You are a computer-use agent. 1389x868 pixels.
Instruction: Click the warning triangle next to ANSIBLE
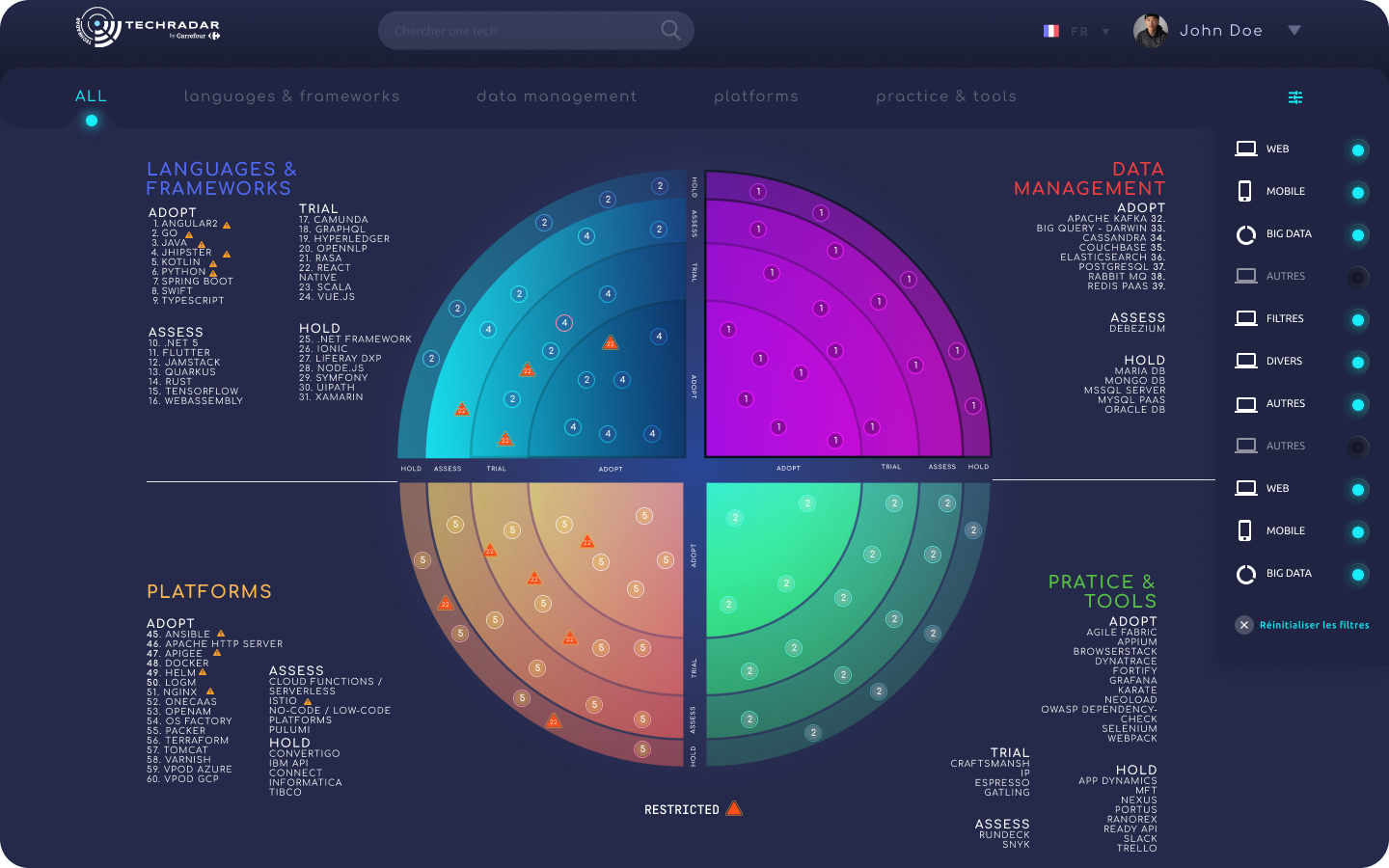[221, 634]
